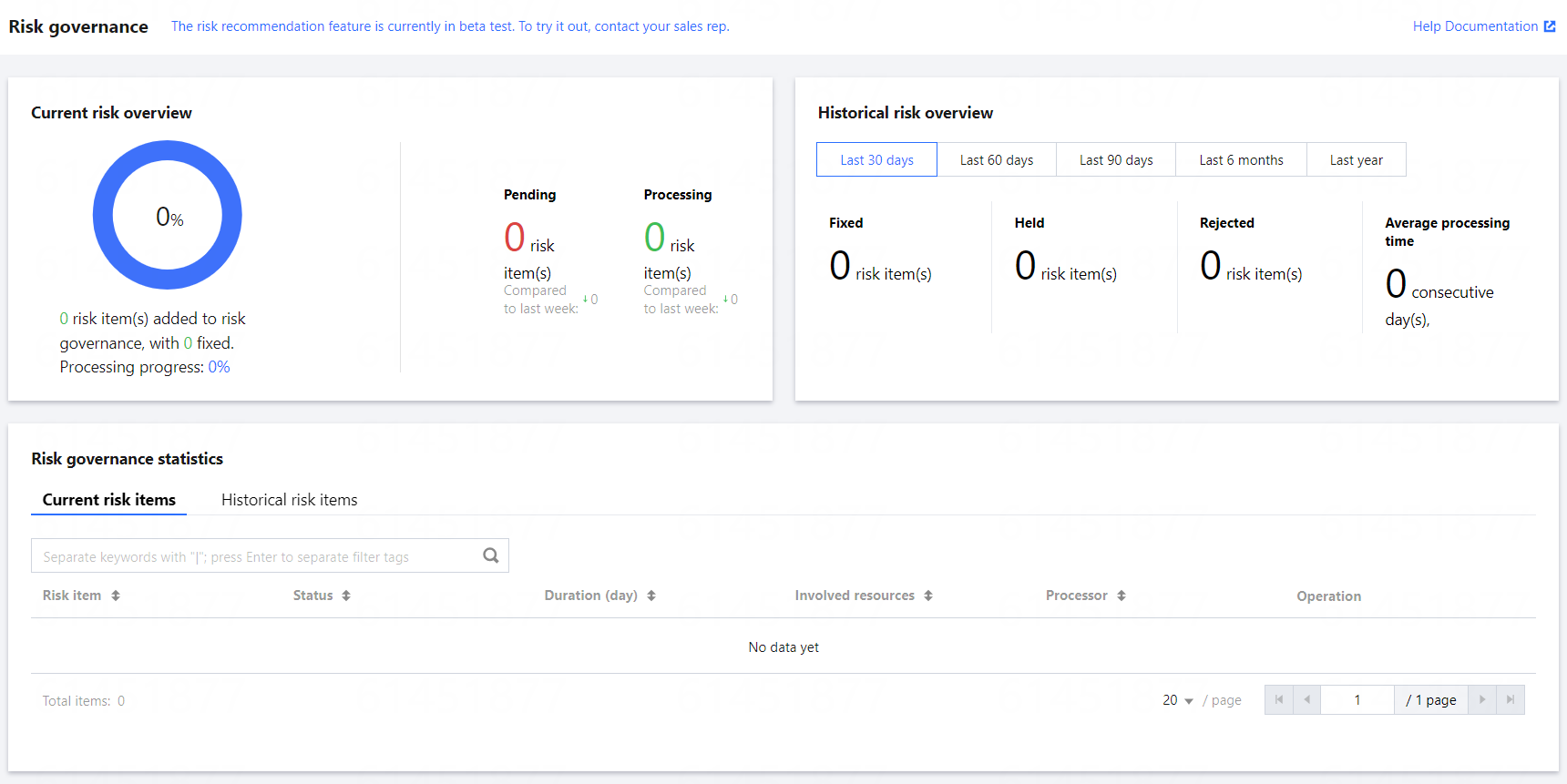The width and height of the screenshot is (1567, 784).
Task: Switch to Historical risk items tab
Action: coord(290,500)
